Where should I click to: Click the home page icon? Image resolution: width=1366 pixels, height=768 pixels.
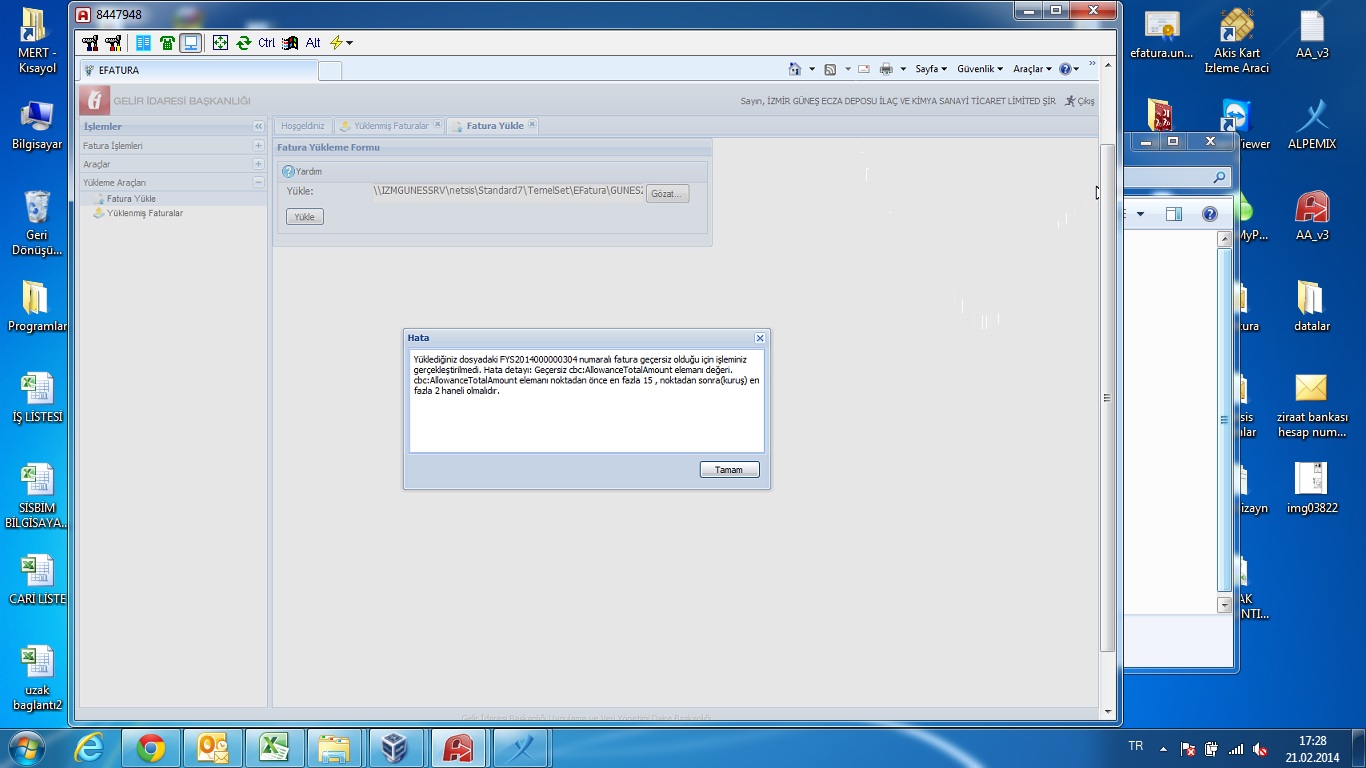[x=795, y=69]
